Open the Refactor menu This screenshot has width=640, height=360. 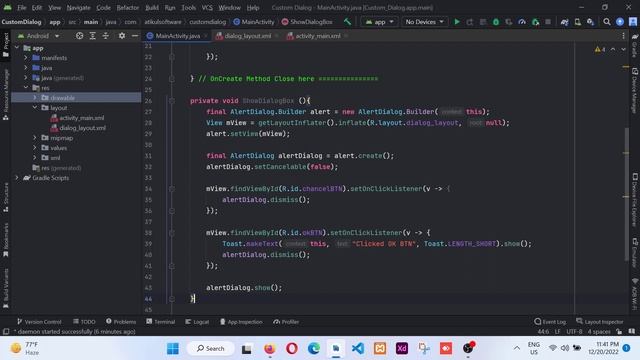point(128,7)
